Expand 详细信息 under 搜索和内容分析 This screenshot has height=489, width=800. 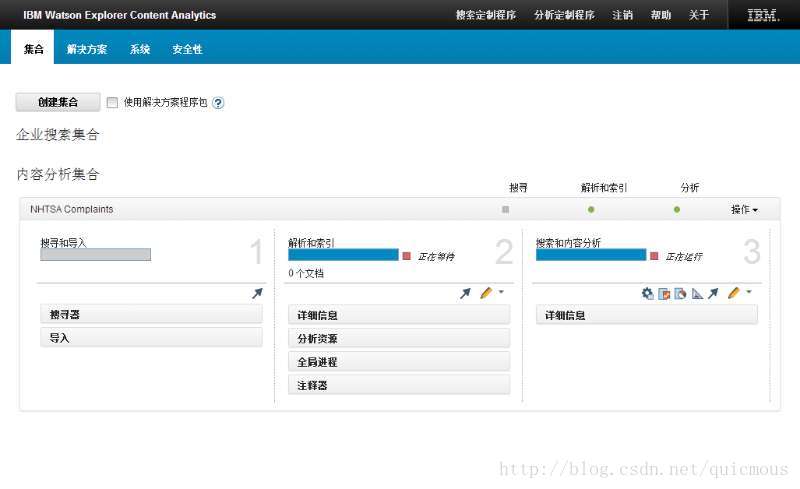tap(647, 315)
